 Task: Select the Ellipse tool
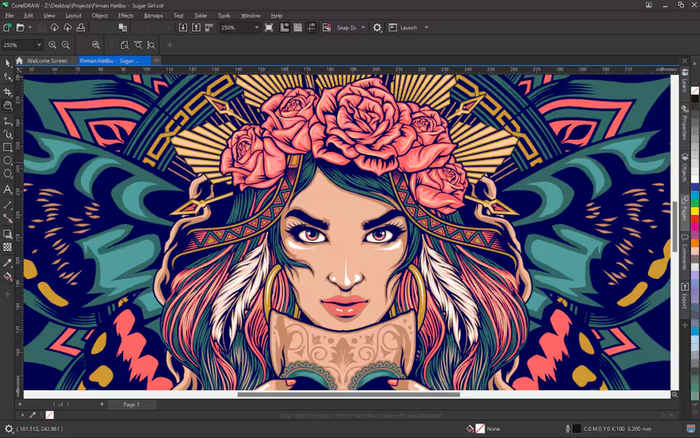click(8, 161)
